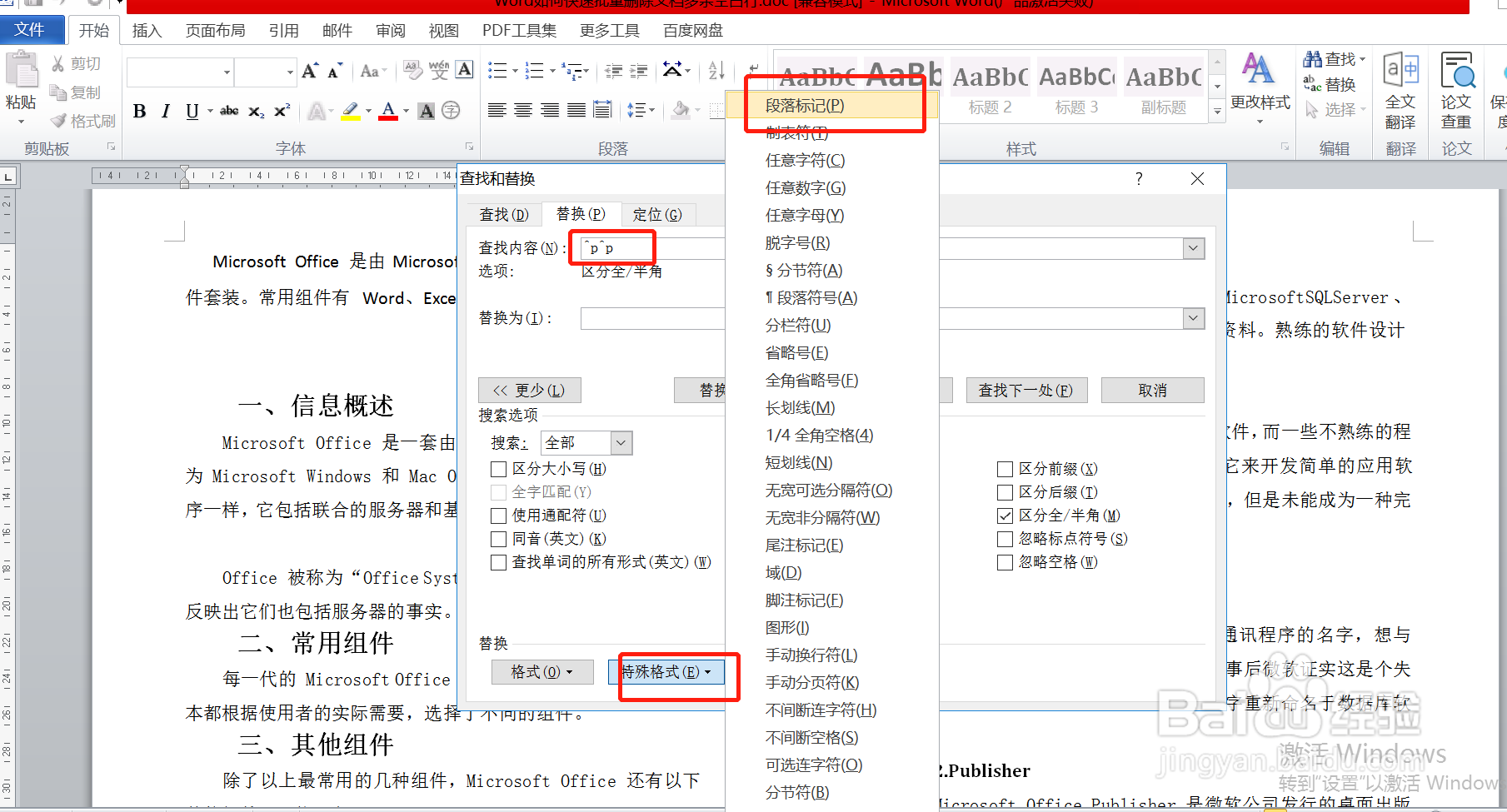
Task: Choose Any Character from special menu
Action: (805, 160)
